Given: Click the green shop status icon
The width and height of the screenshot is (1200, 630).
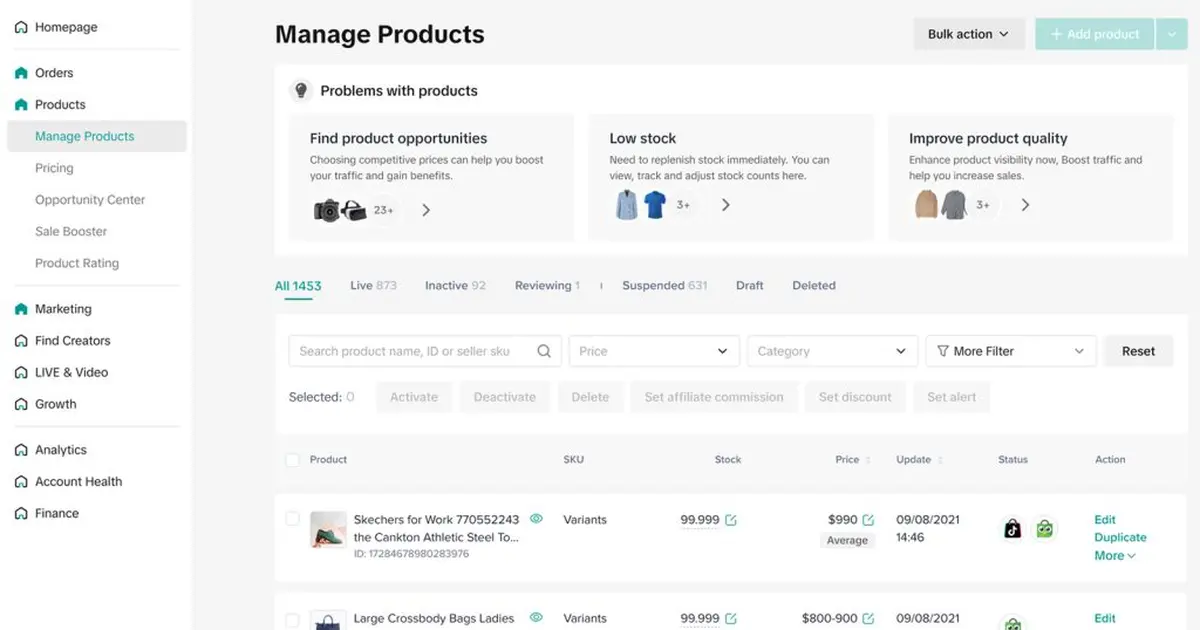Looking at the screenshot, I should [x=1045, y=528].
